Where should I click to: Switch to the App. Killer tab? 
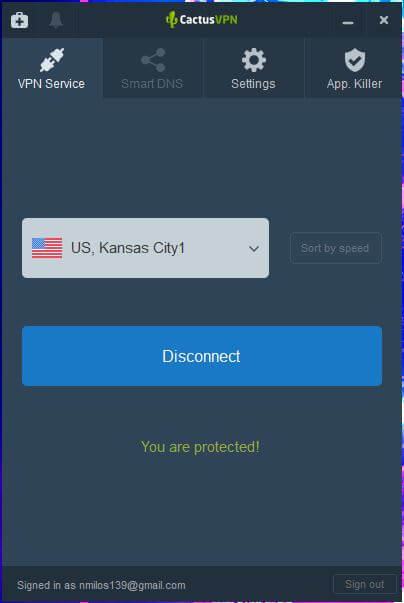[354, 68]
